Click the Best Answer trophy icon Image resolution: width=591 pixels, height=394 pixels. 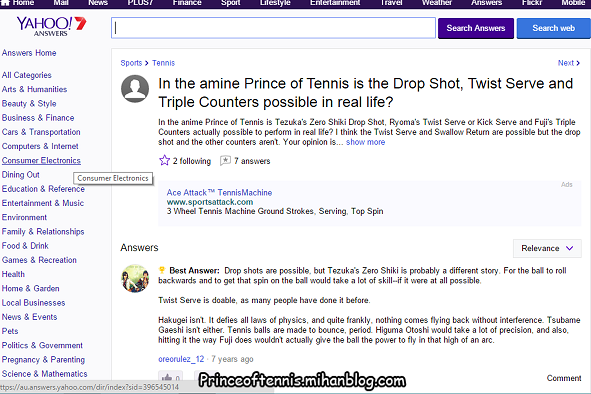[162, 270]
